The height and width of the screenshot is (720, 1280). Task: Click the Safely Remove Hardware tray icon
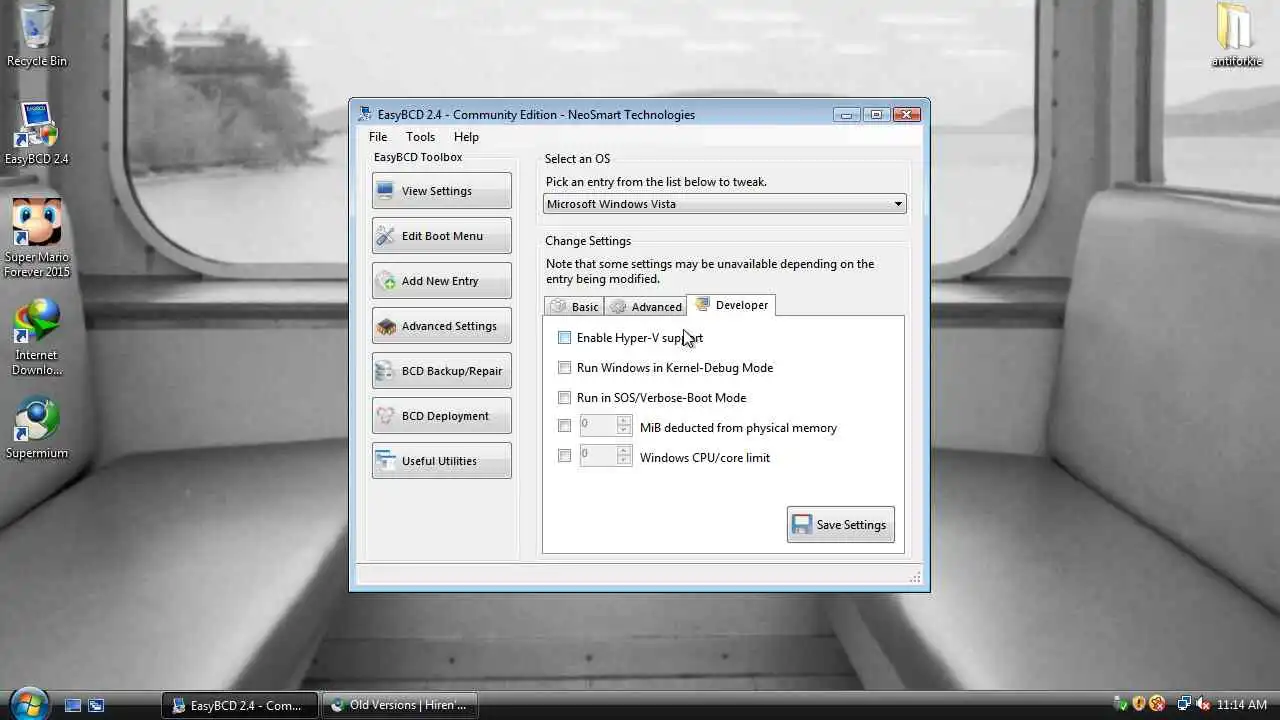tap(1121, 704)
